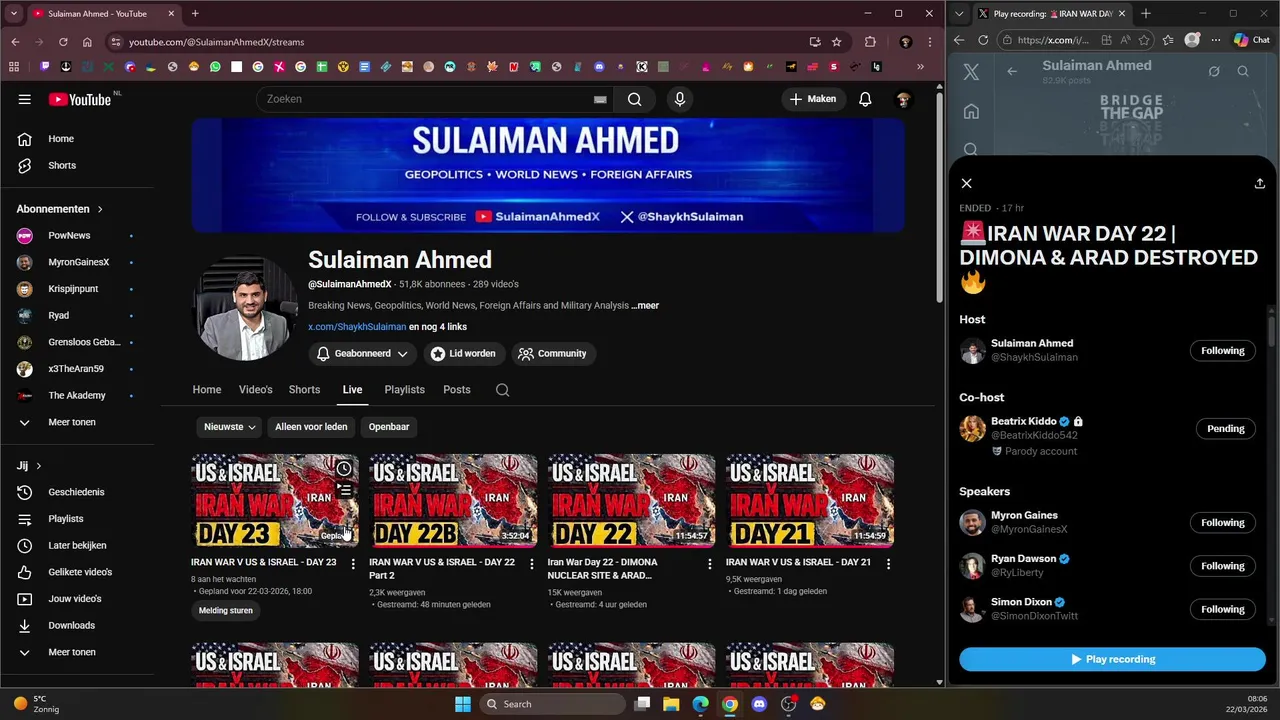Open File Explorer from the taskbar
This screenshot has height=720, width=1280.
coord(671,704)
